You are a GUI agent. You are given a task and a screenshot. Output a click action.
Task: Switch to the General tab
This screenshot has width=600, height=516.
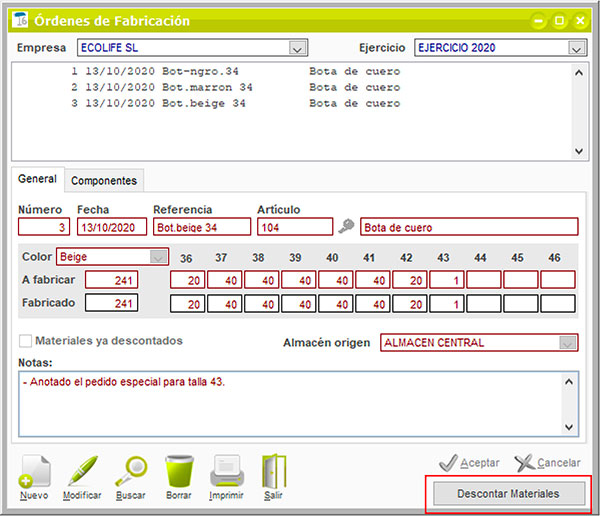pos(38,179)
